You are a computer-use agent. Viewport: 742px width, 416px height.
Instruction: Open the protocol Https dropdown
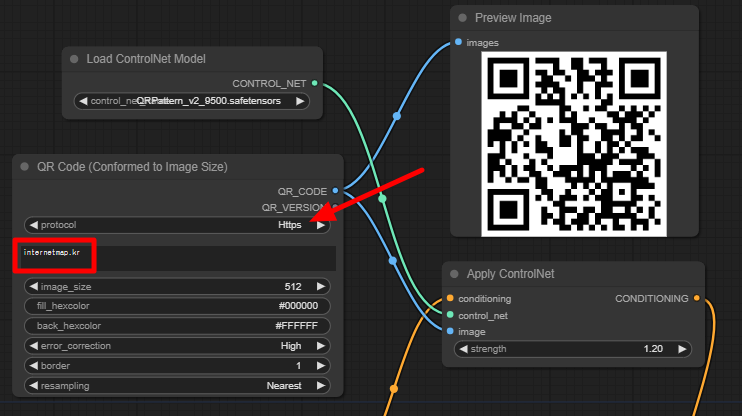coord(177,225)
